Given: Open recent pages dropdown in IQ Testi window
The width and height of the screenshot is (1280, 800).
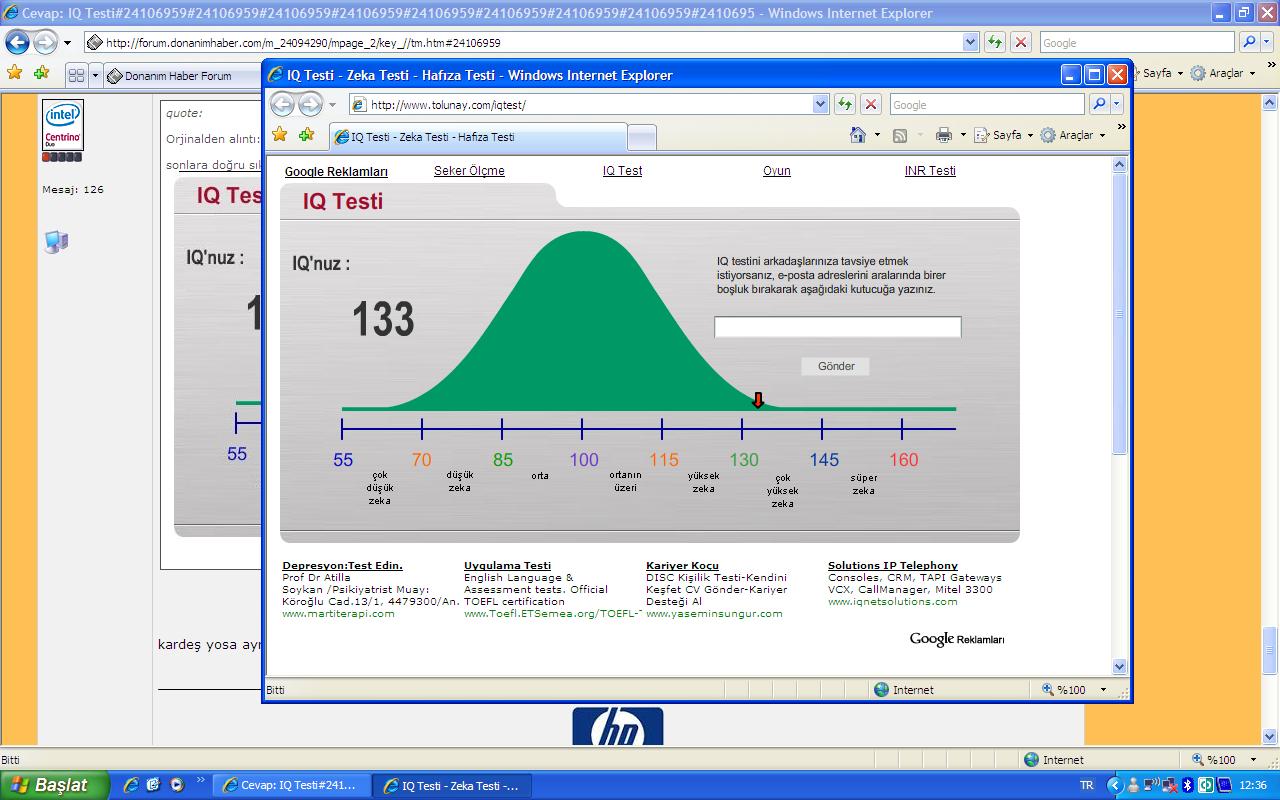Looking at the screenshot, I should click(333, 105).
